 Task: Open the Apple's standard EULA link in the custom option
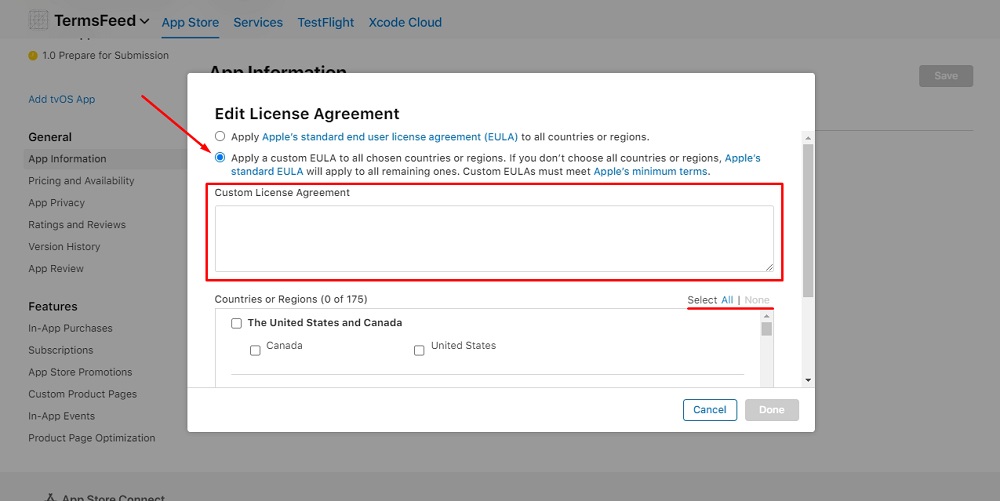(x=267, y=171)
